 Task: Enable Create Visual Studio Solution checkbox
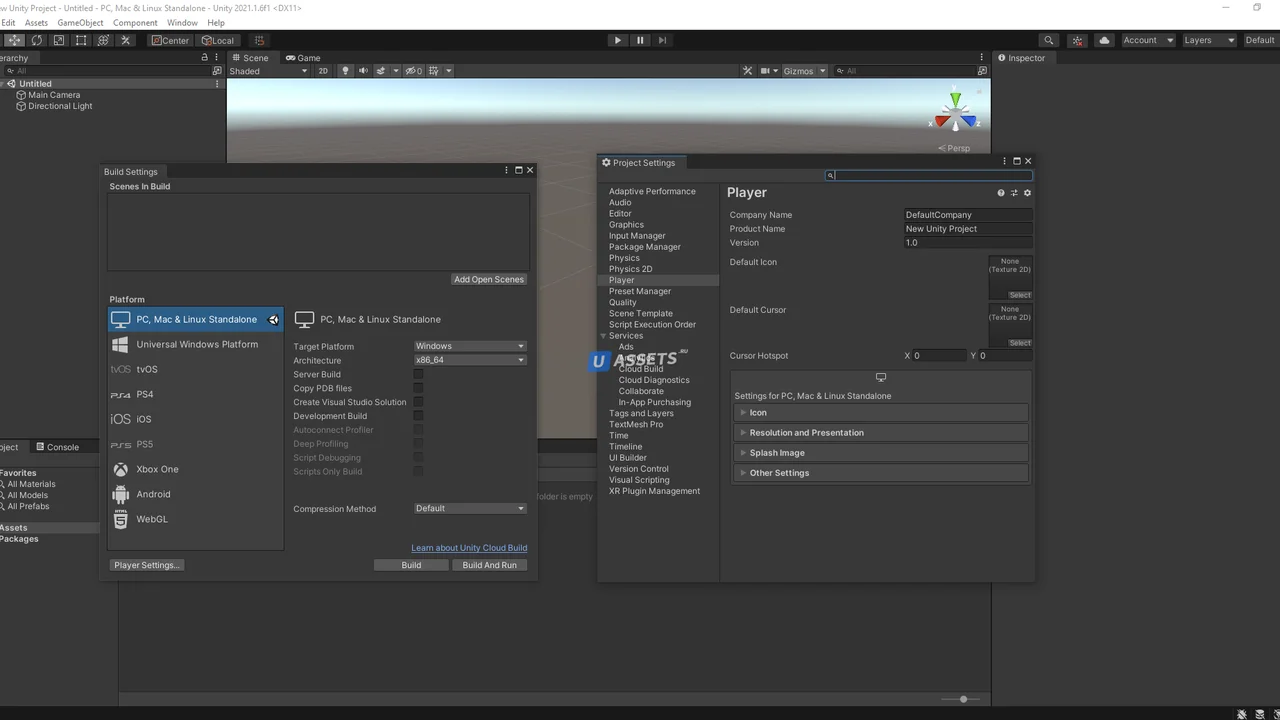click(418, 402)
